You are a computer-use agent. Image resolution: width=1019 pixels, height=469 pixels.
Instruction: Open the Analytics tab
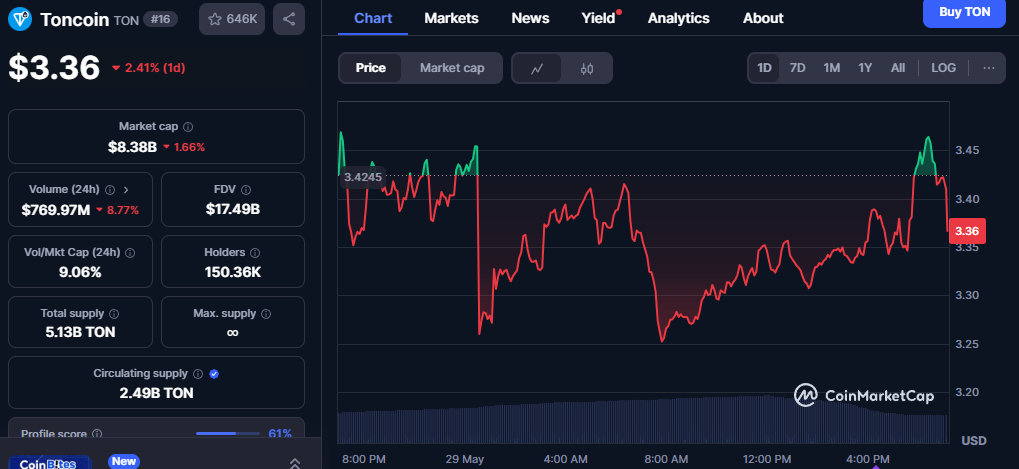[x=678, y=18]
